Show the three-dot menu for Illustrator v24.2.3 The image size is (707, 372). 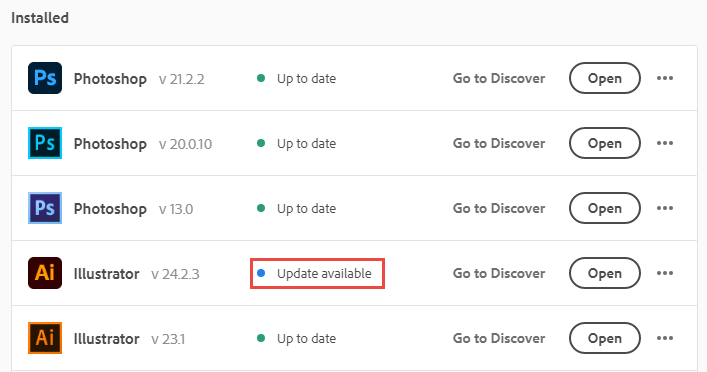click(x=665, y=273)
